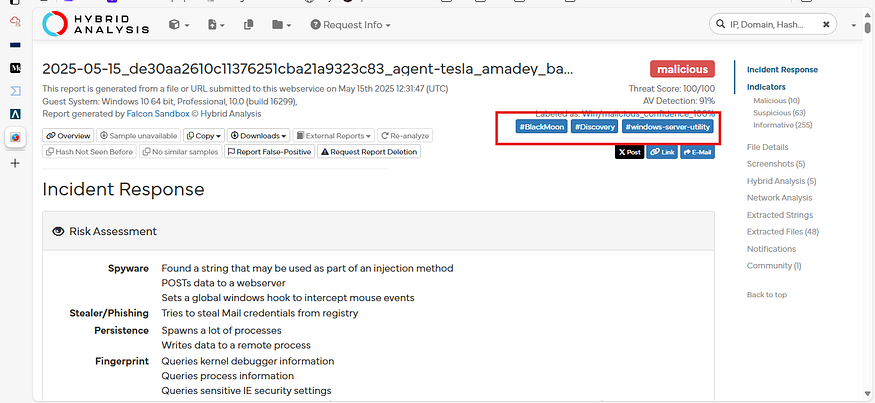The height and width of the screenshot is (403, 875).
Task: Jump to Screenshots (5) in sidebar
Action: coord(776,164)
